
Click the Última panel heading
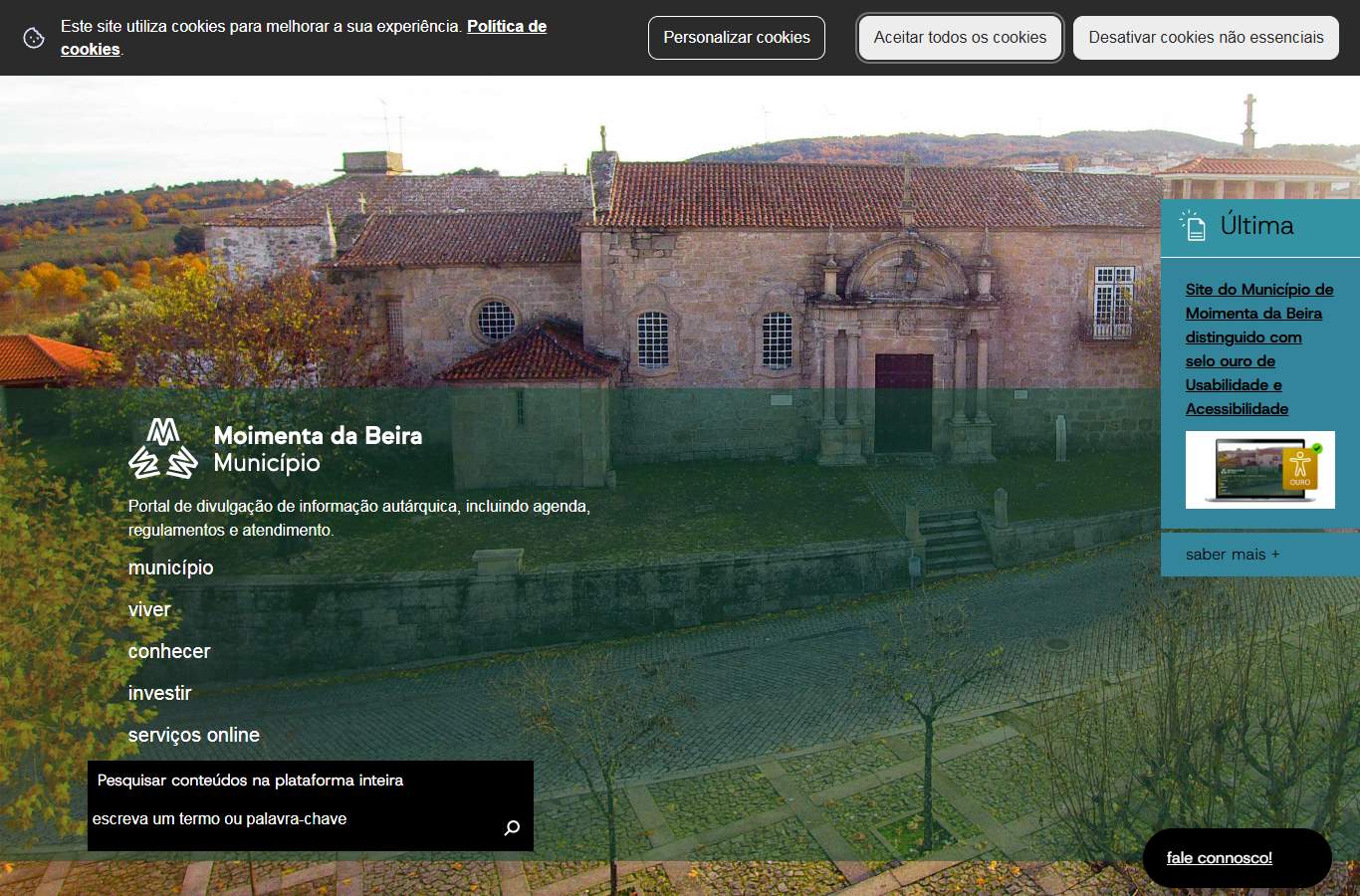tap(1256, 226)
